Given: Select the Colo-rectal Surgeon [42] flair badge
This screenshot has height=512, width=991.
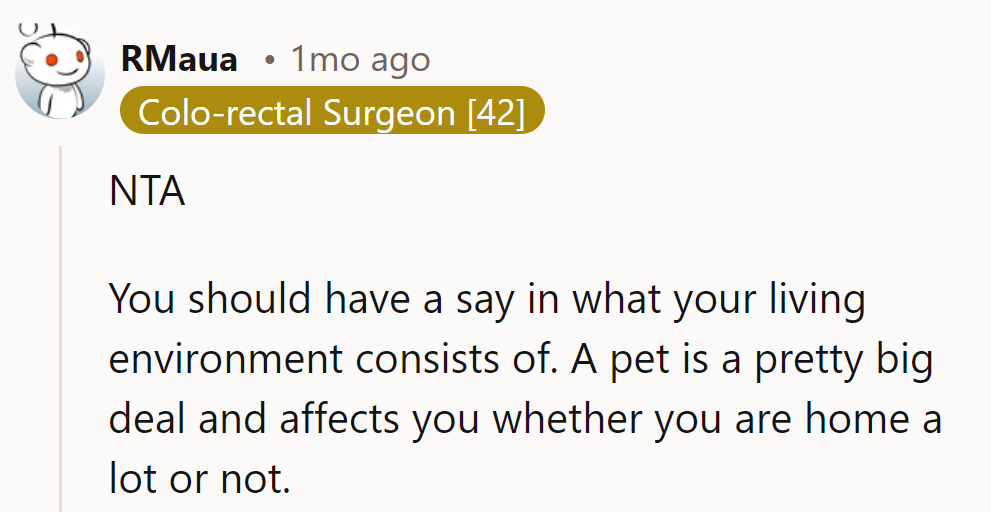Looking at the screenshot, I should point(332,111).
